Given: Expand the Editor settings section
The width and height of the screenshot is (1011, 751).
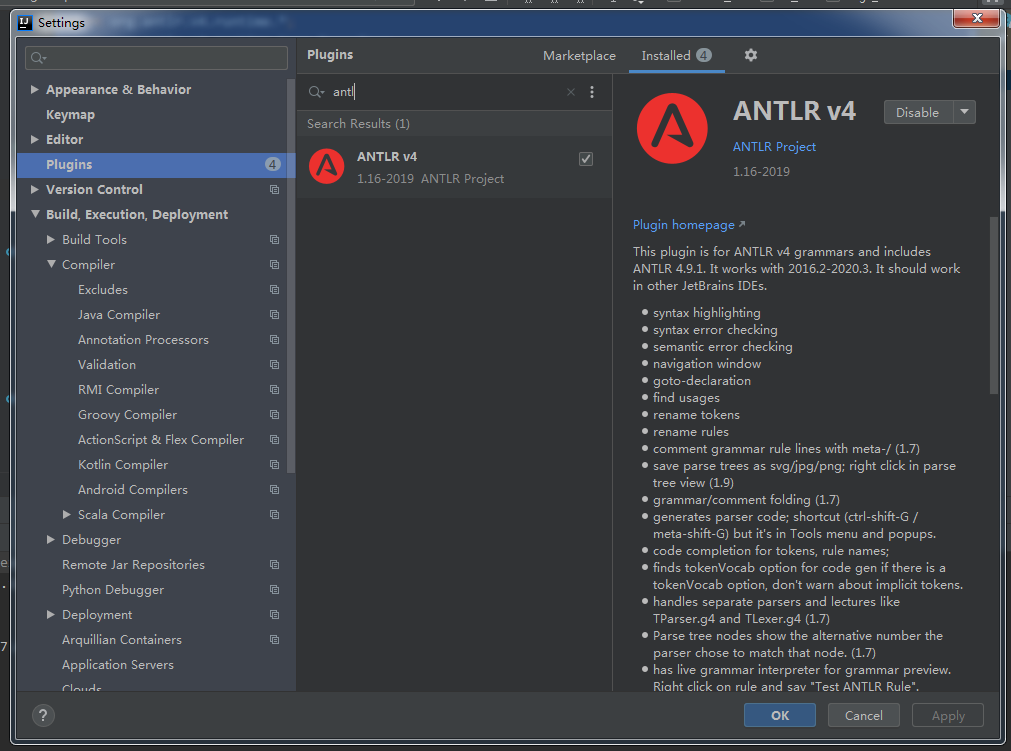Looking at the screenshot, I should click(35, 139).
